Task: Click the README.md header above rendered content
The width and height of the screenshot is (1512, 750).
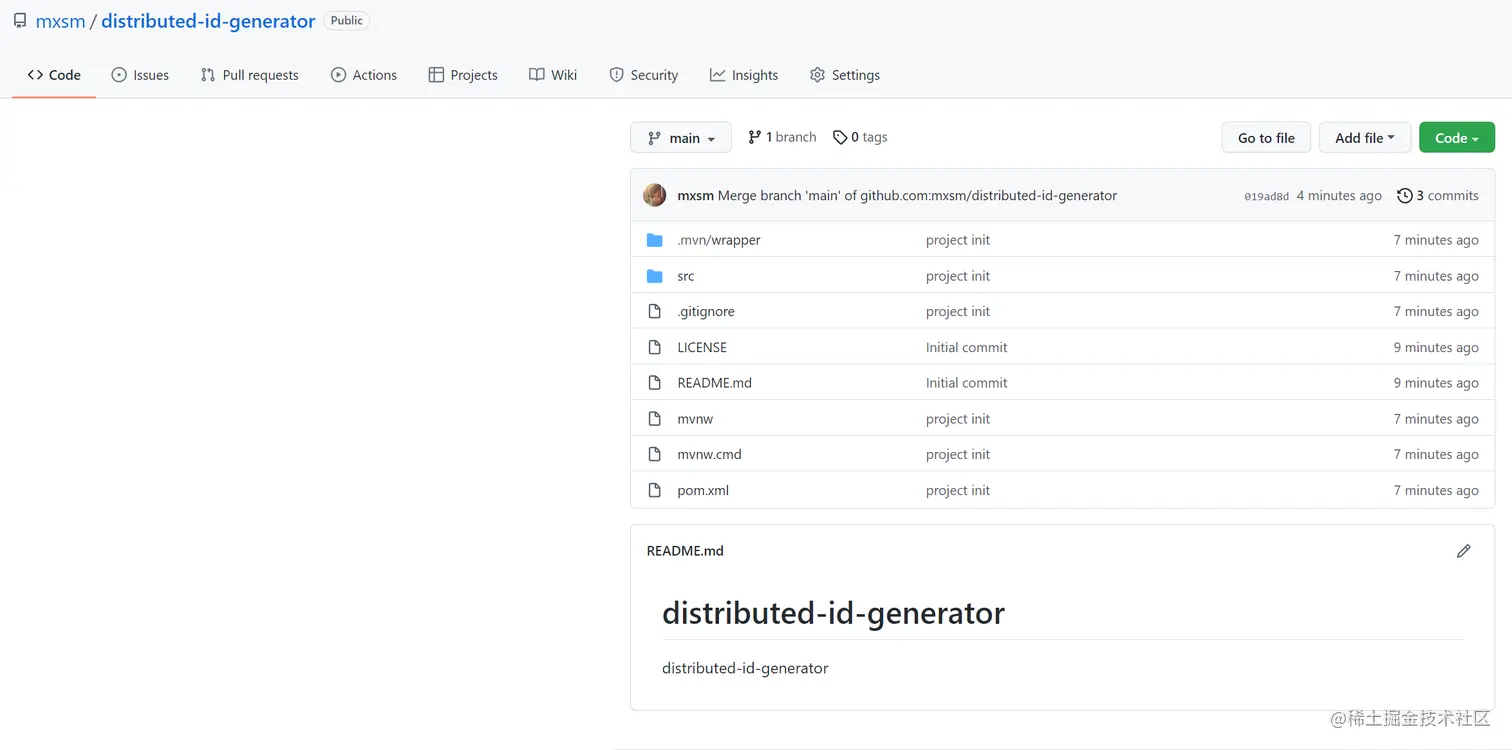Action: click(685, 551)
